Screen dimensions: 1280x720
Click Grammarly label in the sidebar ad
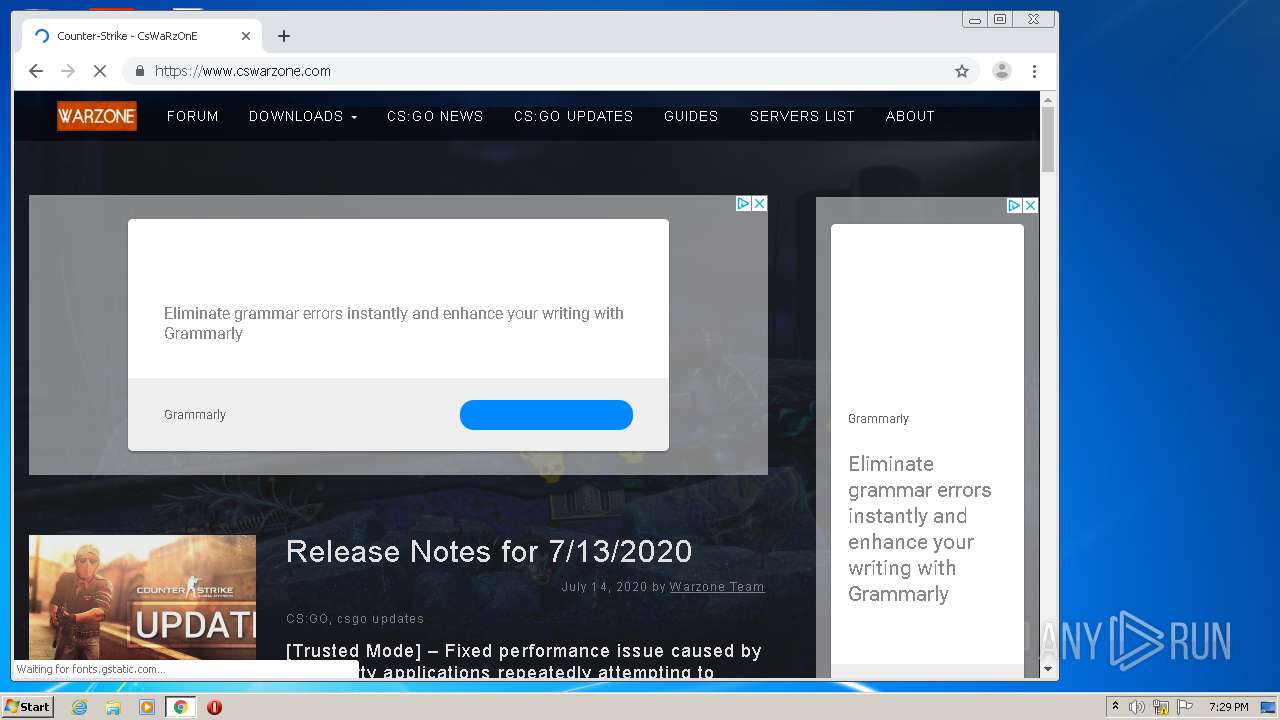click(878, 419)
